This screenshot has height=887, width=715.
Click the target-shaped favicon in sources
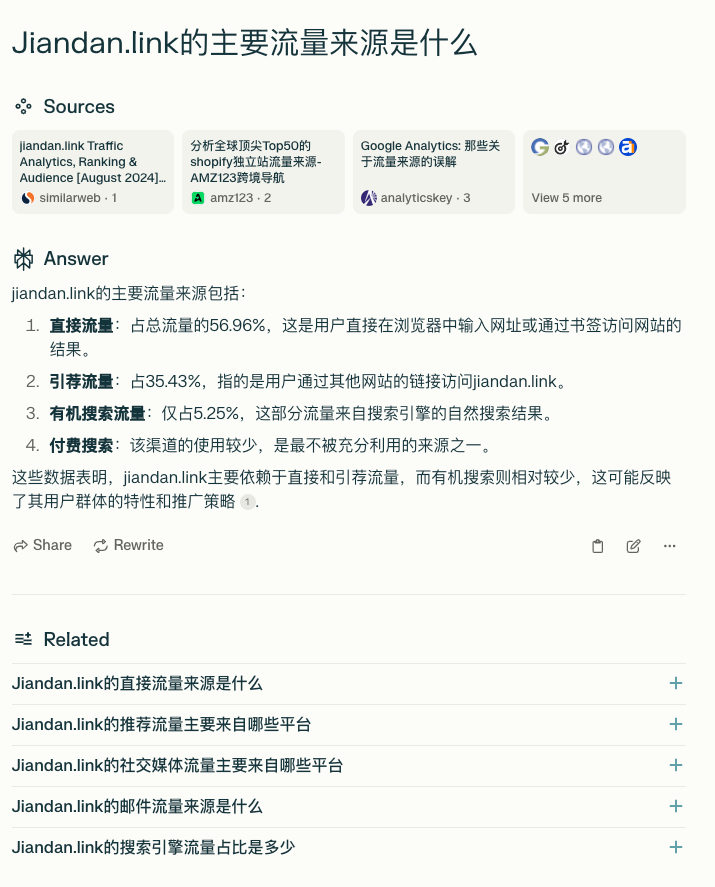coord(561,147)
